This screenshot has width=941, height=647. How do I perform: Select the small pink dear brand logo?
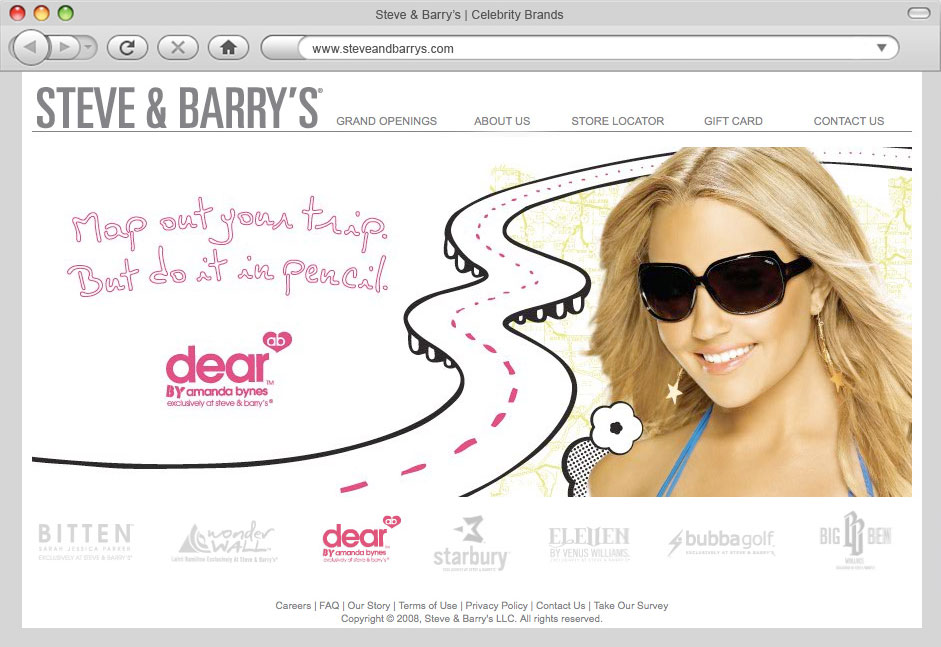(361, 539)
